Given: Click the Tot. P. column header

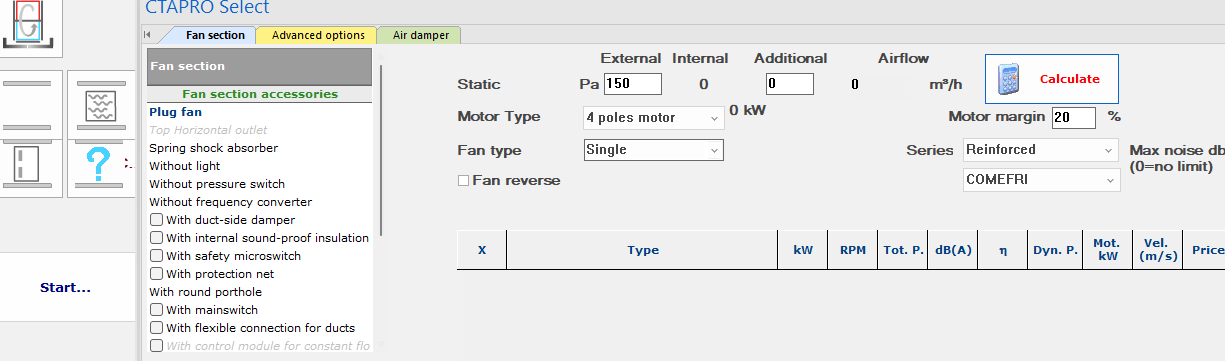Looking at the screenshot, I should (x=903, y=250).
